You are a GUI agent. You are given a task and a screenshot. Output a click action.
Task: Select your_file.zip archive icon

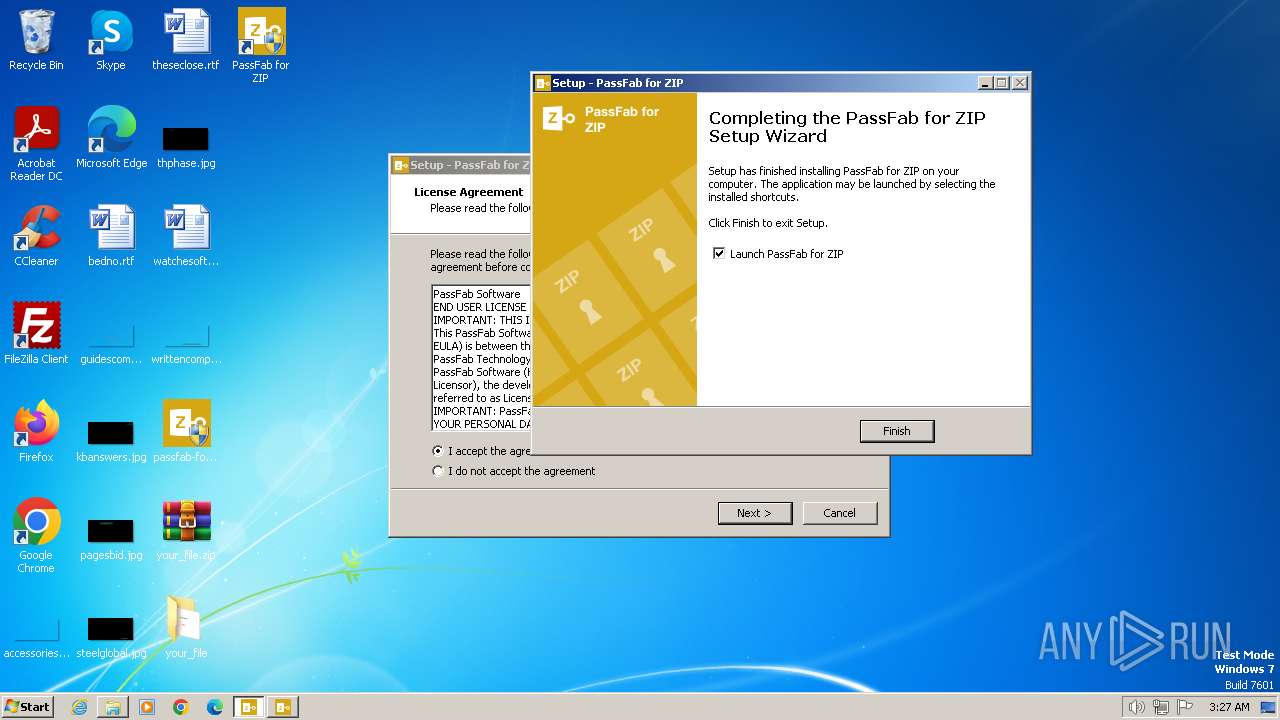point(186,529)
